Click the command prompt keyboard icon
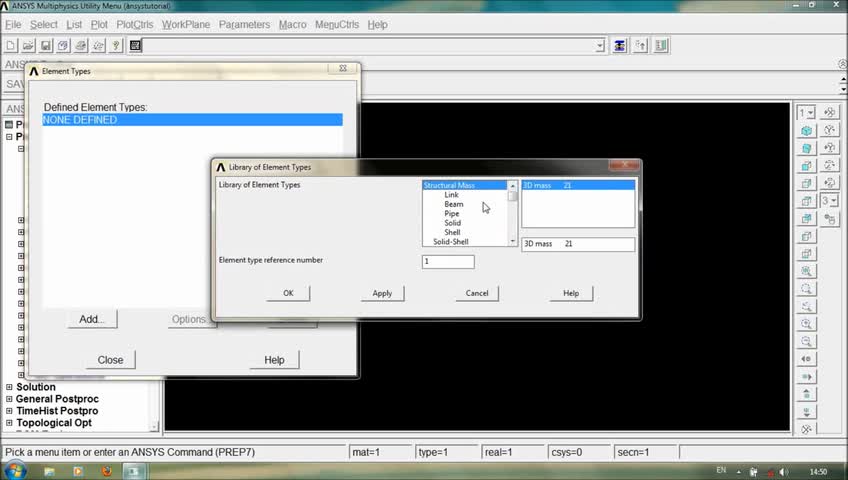Screen dimensions: 848x480 pos(135,46)
